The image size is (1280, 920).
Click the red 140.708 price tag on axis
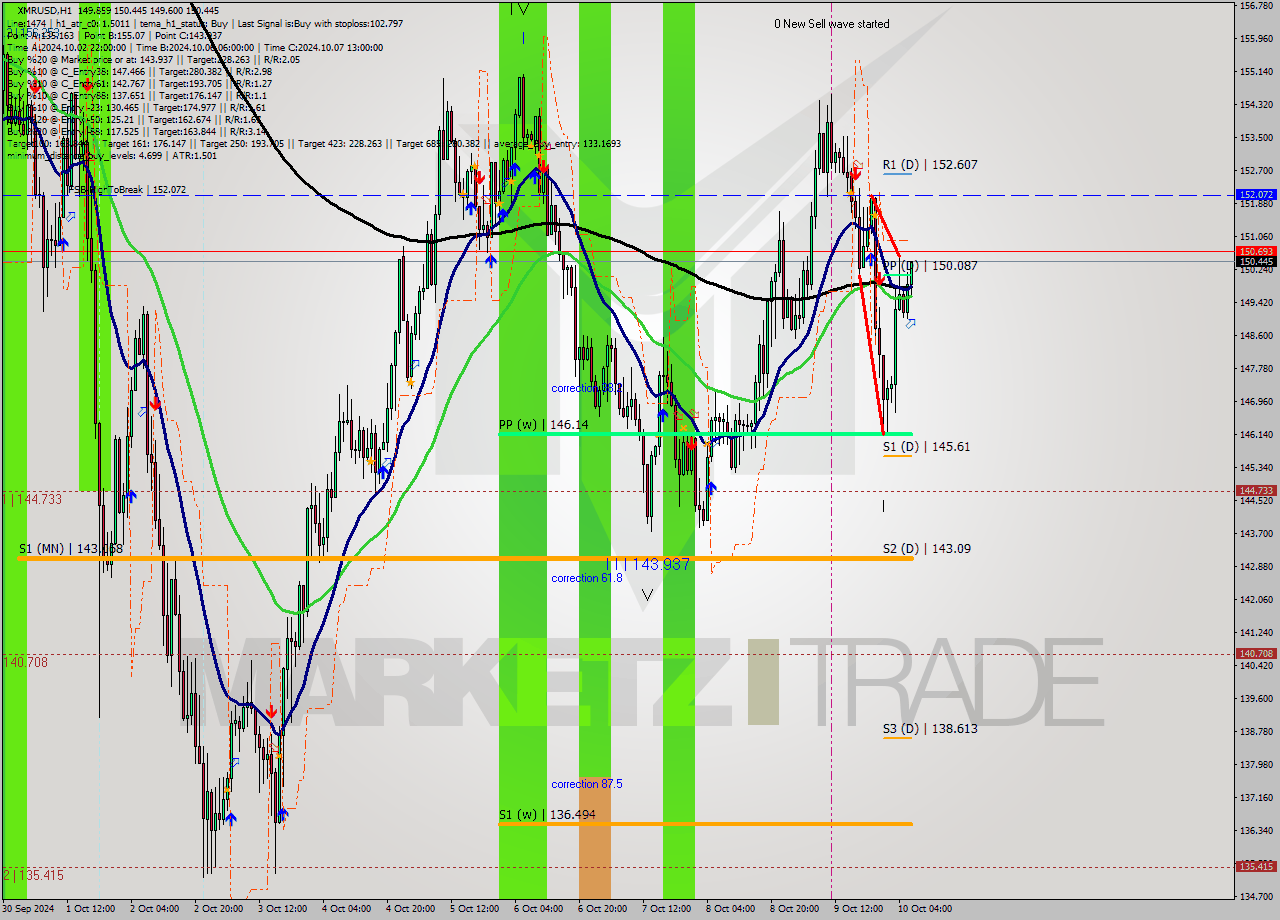(x=1256, y=654)
